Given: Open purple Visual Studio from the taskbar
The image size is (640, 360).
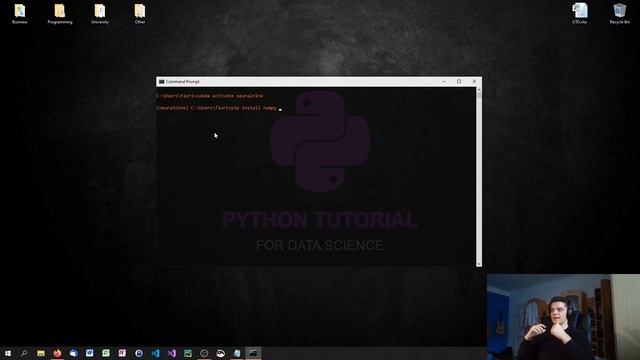Looking at the screenshot, I should (x=171, y=353).
